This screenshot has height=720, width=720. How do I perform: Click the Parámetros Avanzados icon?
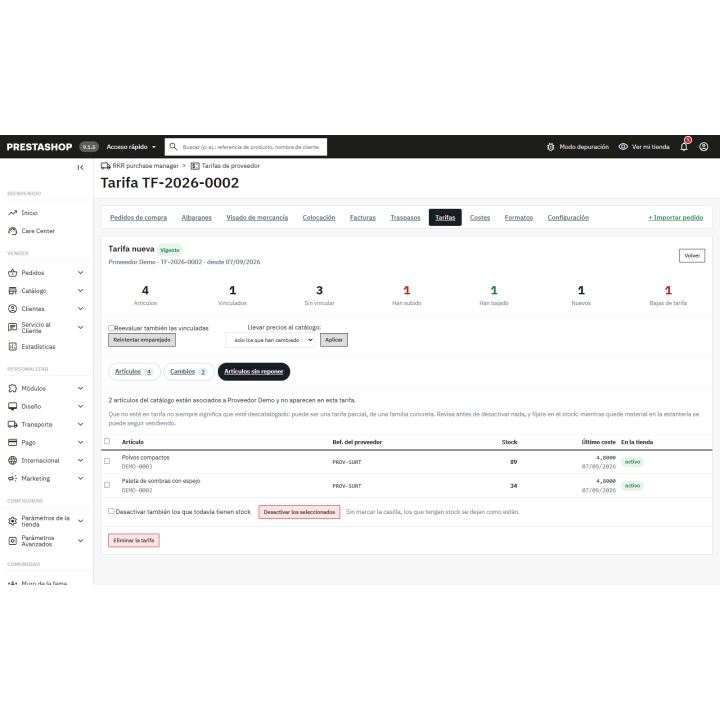pyautogui.click(x=12, y=541)
